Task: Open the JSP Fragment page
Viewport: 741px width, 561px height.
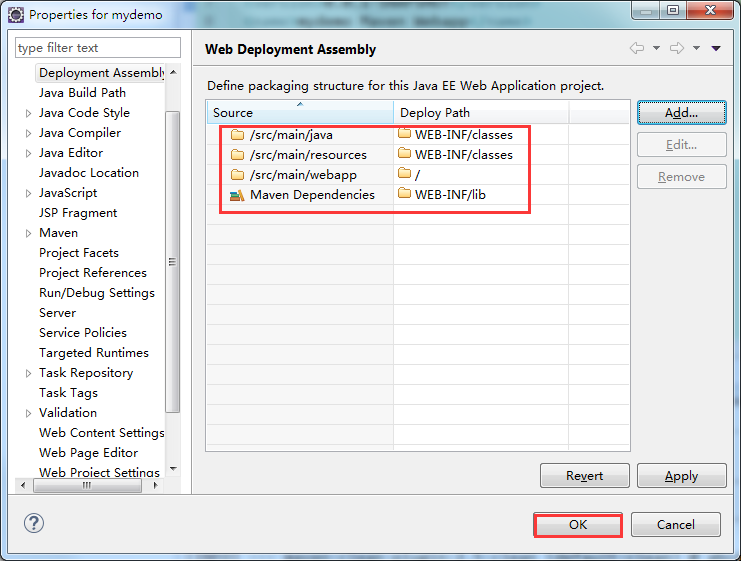Action: coord(78,213)
